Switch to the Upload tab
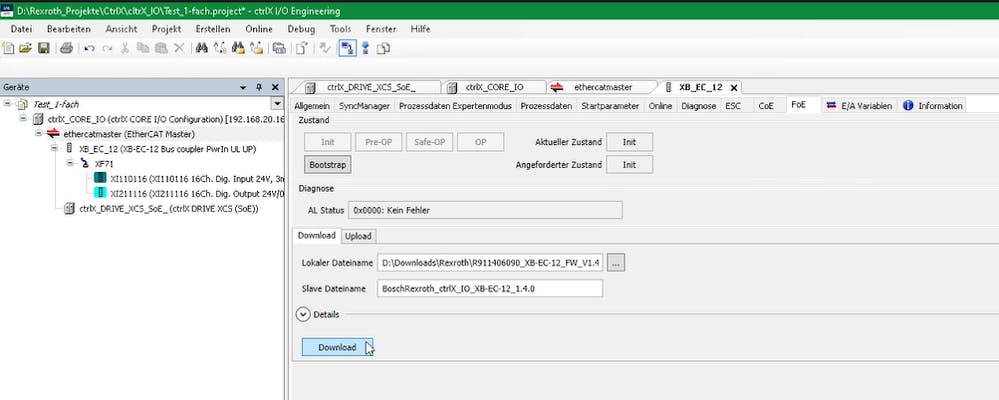Image resolution: width=999 pixels, height=400 pixels. [x=357, y=236]
